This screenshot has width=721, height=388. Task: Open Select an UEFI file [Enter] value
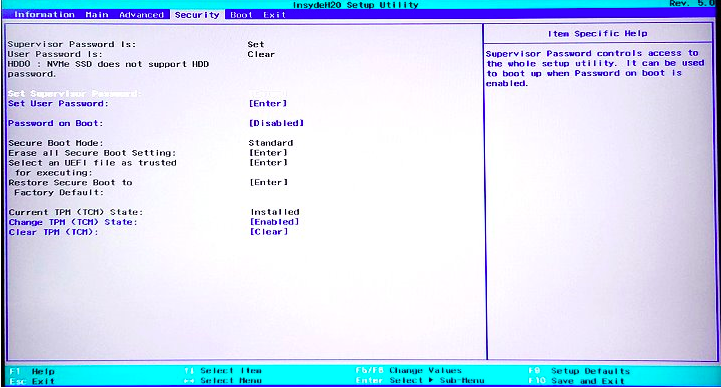(x=269, y=163)
